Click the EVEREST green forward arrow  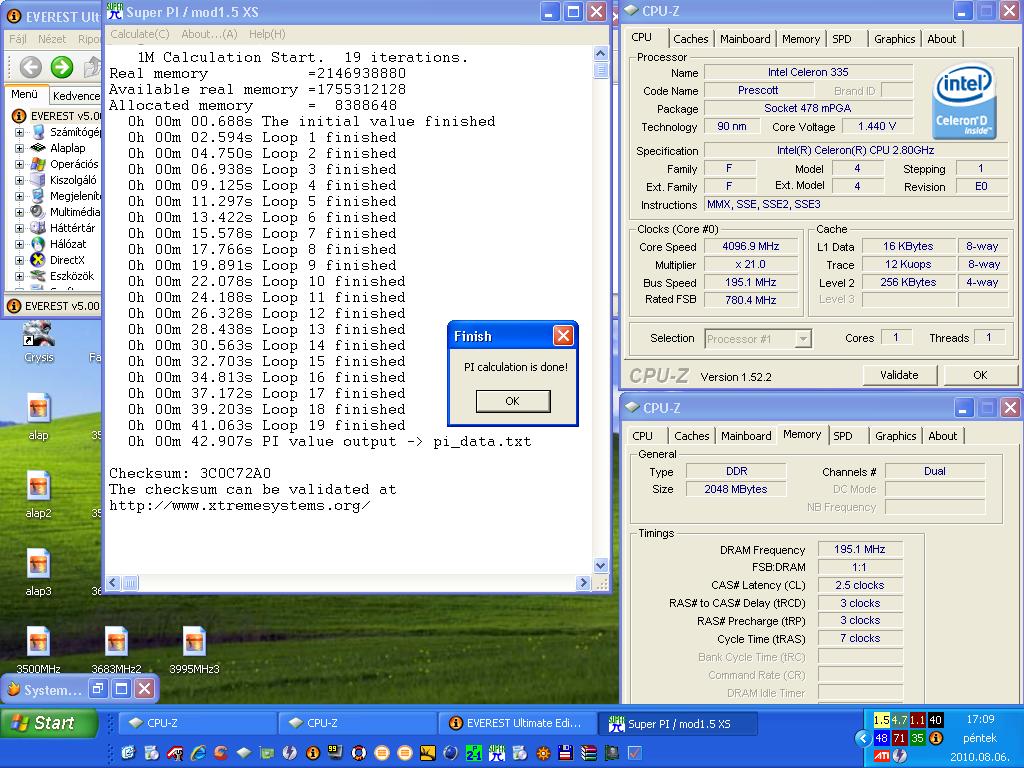click(x=62, y=67)
